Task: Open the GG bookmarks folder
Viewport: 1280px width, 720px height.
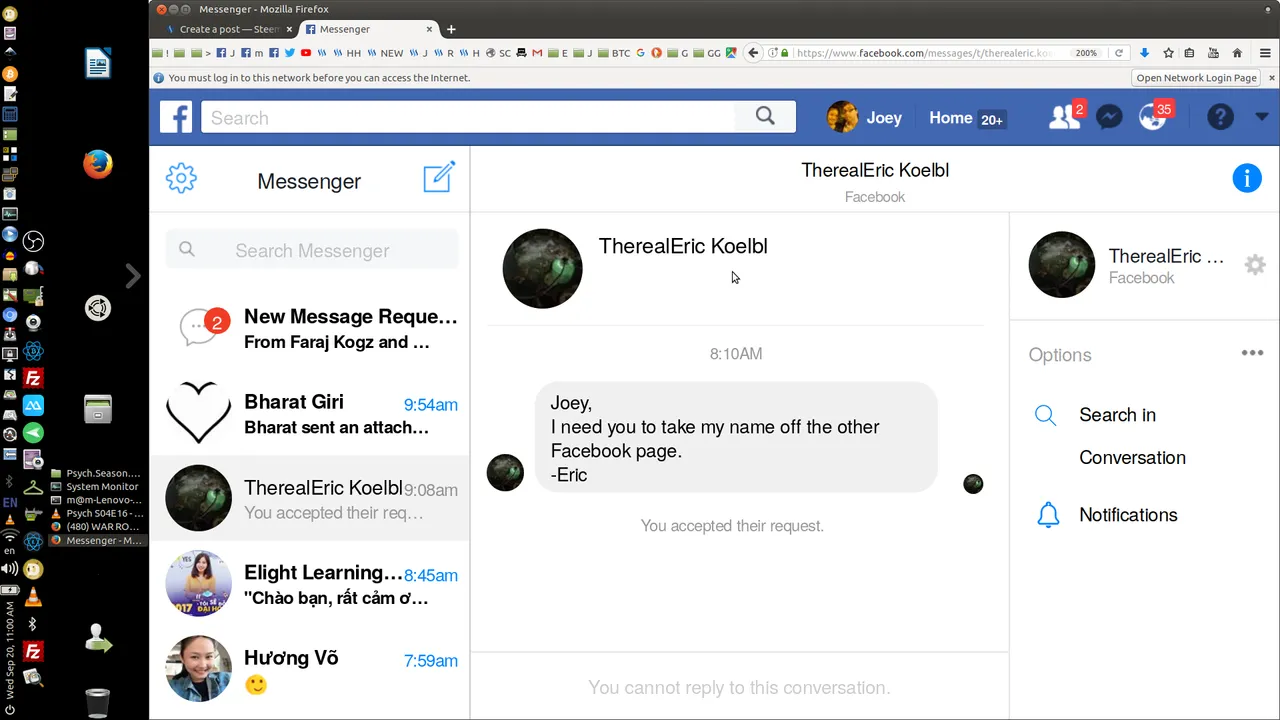Action: coord(708,53)
